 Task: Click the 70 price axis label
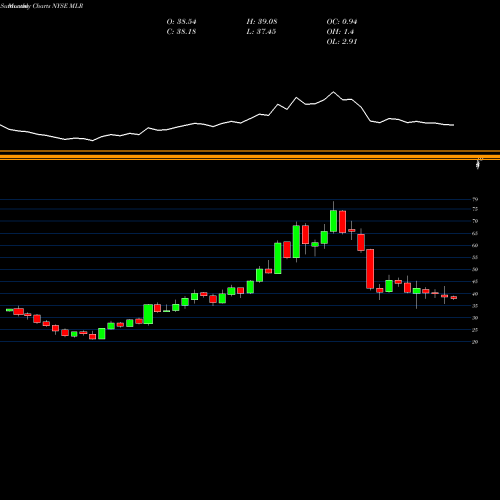pos(475,221)
